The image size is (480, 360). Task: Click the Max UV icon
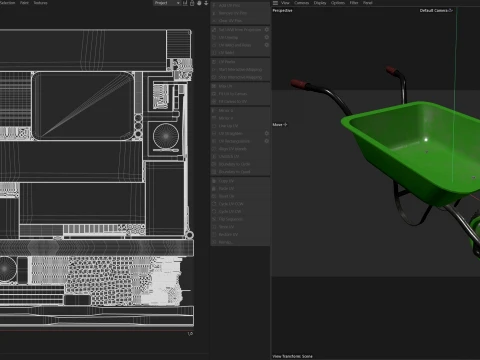tap(214, 86)
